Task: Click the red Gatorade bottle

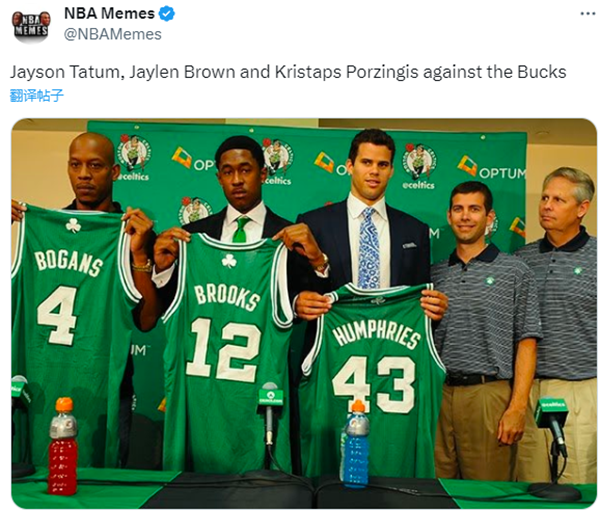Action: [x=62, y=447]
